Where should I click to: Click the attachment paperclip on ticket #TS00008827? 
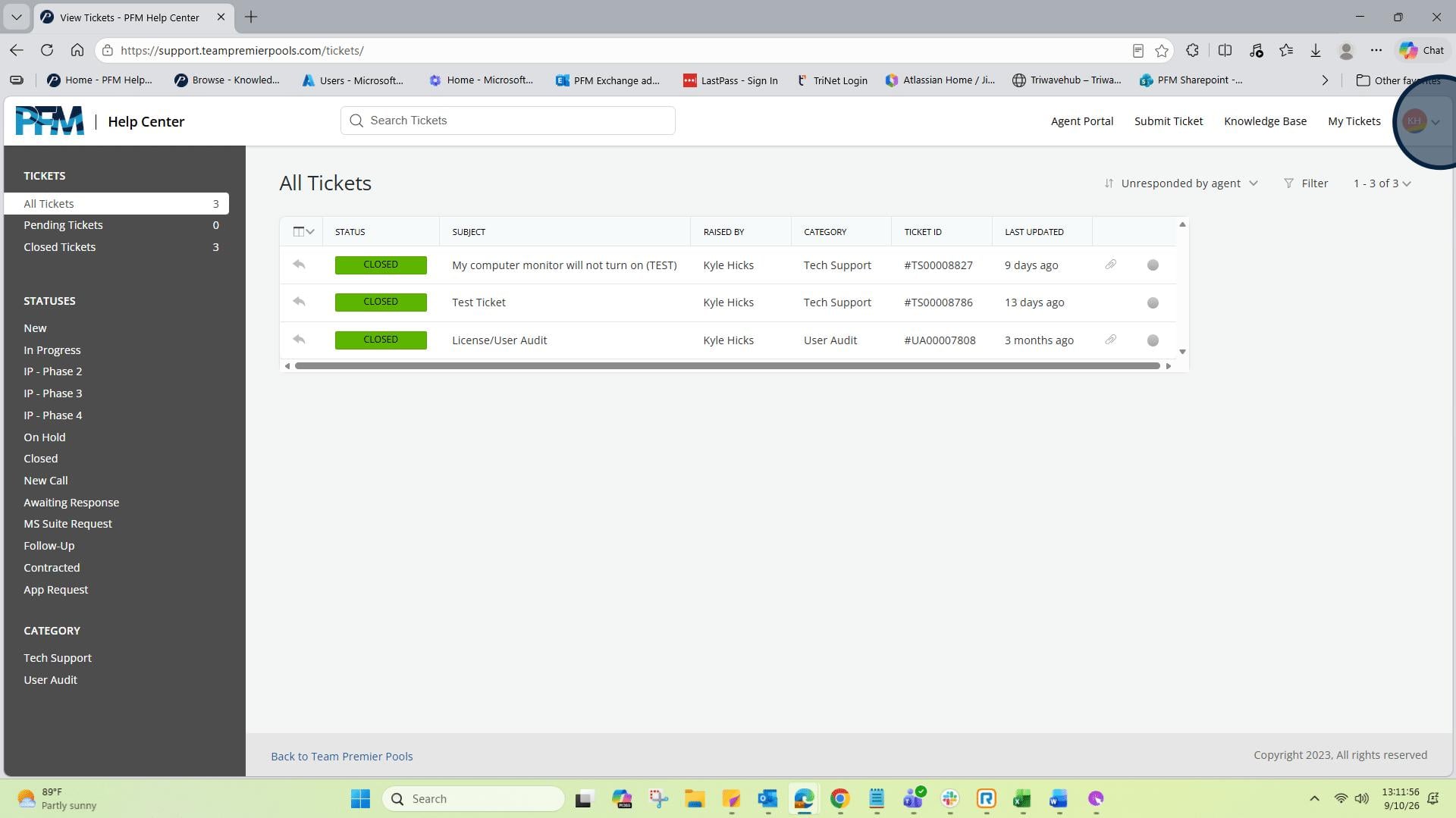pyautogui.click(x=1110, y=265)
